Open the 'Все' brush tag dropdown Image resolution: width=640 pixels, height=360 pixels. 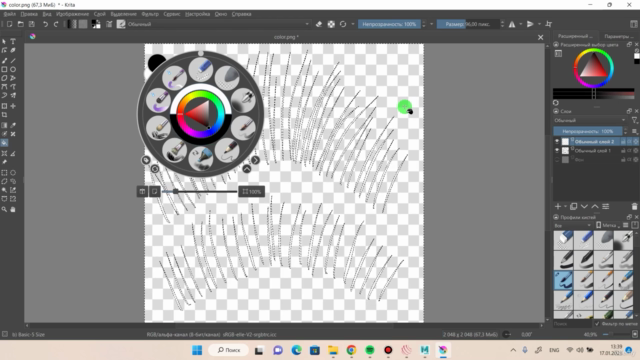click(573, 225)
